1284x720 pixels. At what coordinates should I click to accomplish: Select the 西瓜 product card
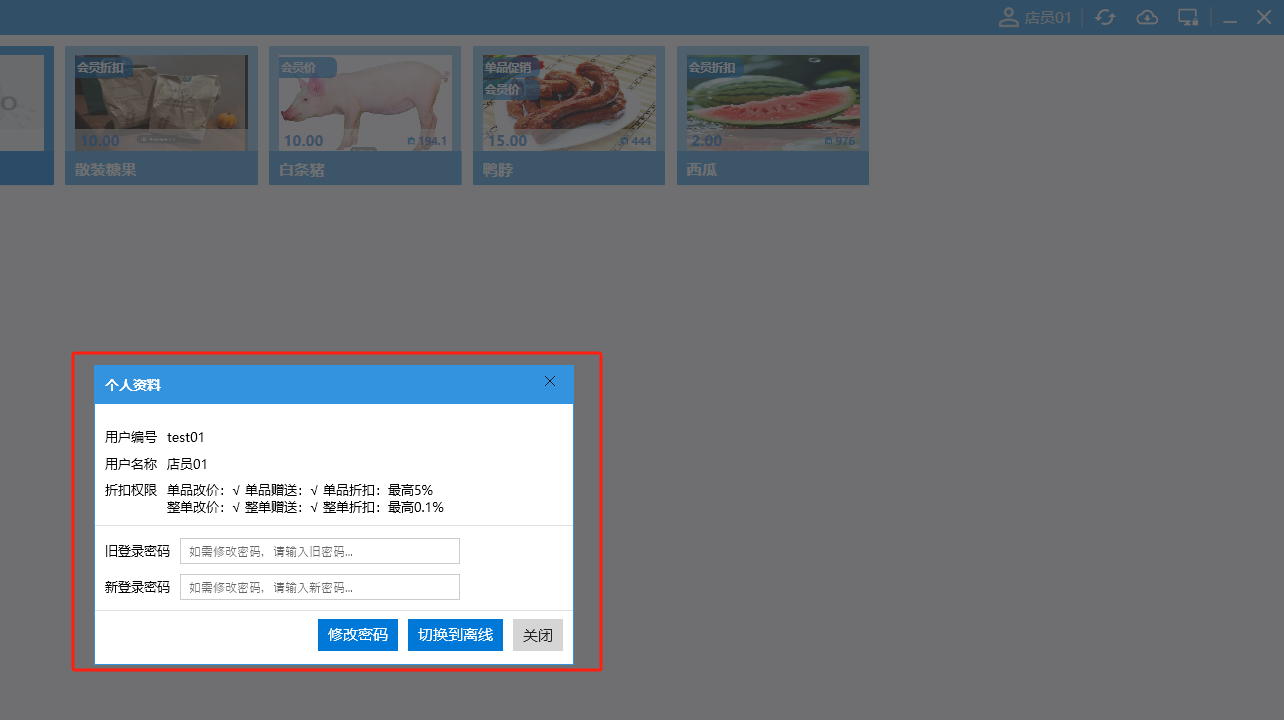pyautogui.click(x=773, y=115)
